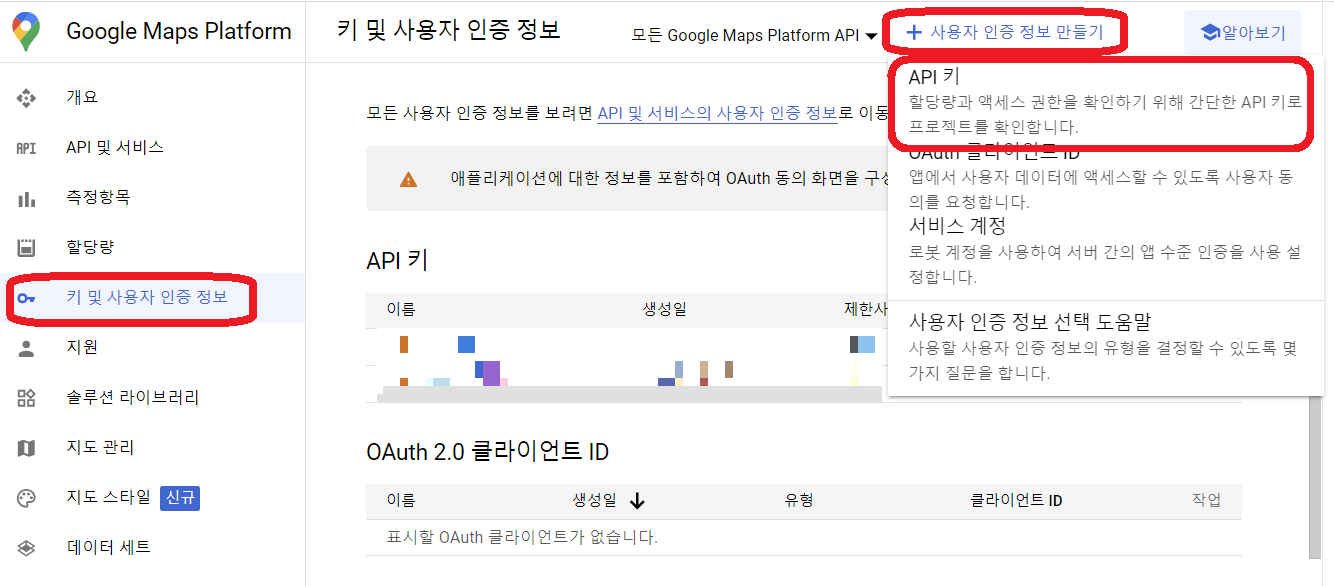Click 생성일 column header in API 키 table
The width and height of the screenshot is (1334, 586).
pos(664,310)
